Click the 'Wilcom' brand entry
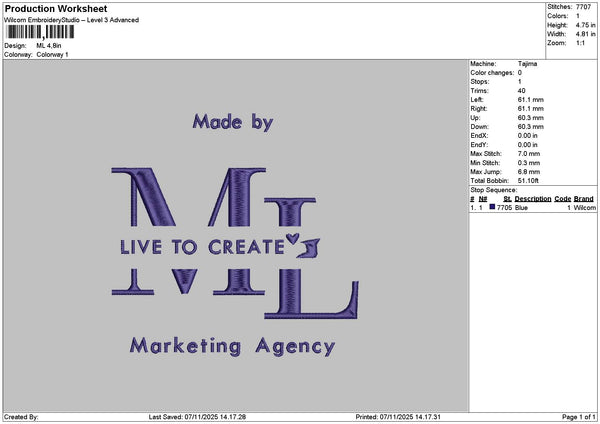The width and height of the screenshot is (600, 424). coord(584,208)
